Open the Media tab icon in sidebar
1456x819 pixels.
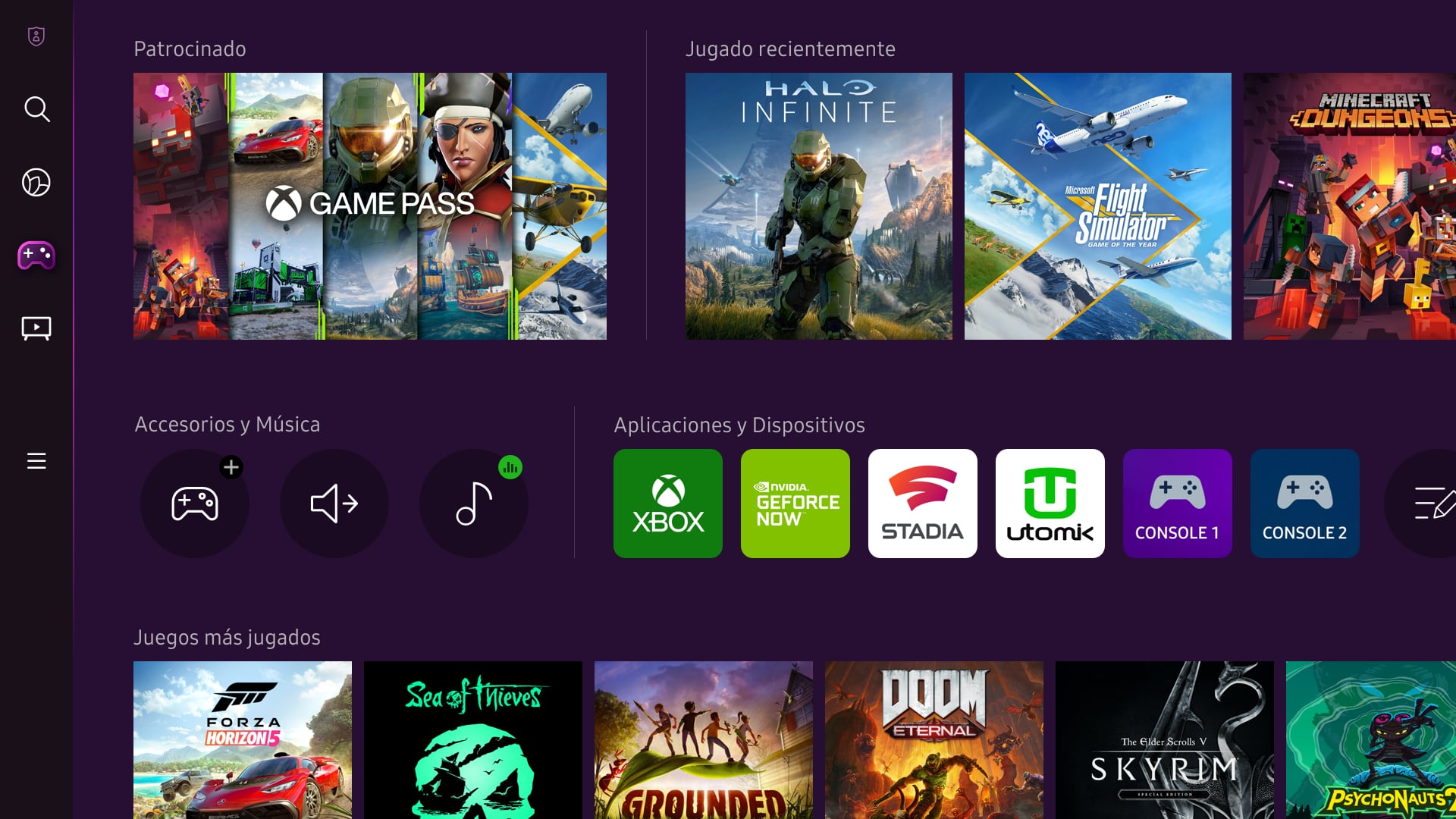[x=36, y=328]
